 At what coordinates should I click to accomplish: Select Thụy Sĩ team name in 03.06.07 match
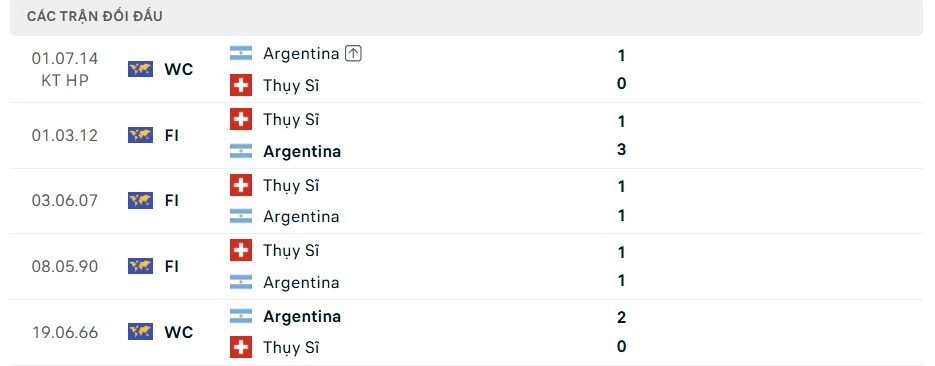291,186
